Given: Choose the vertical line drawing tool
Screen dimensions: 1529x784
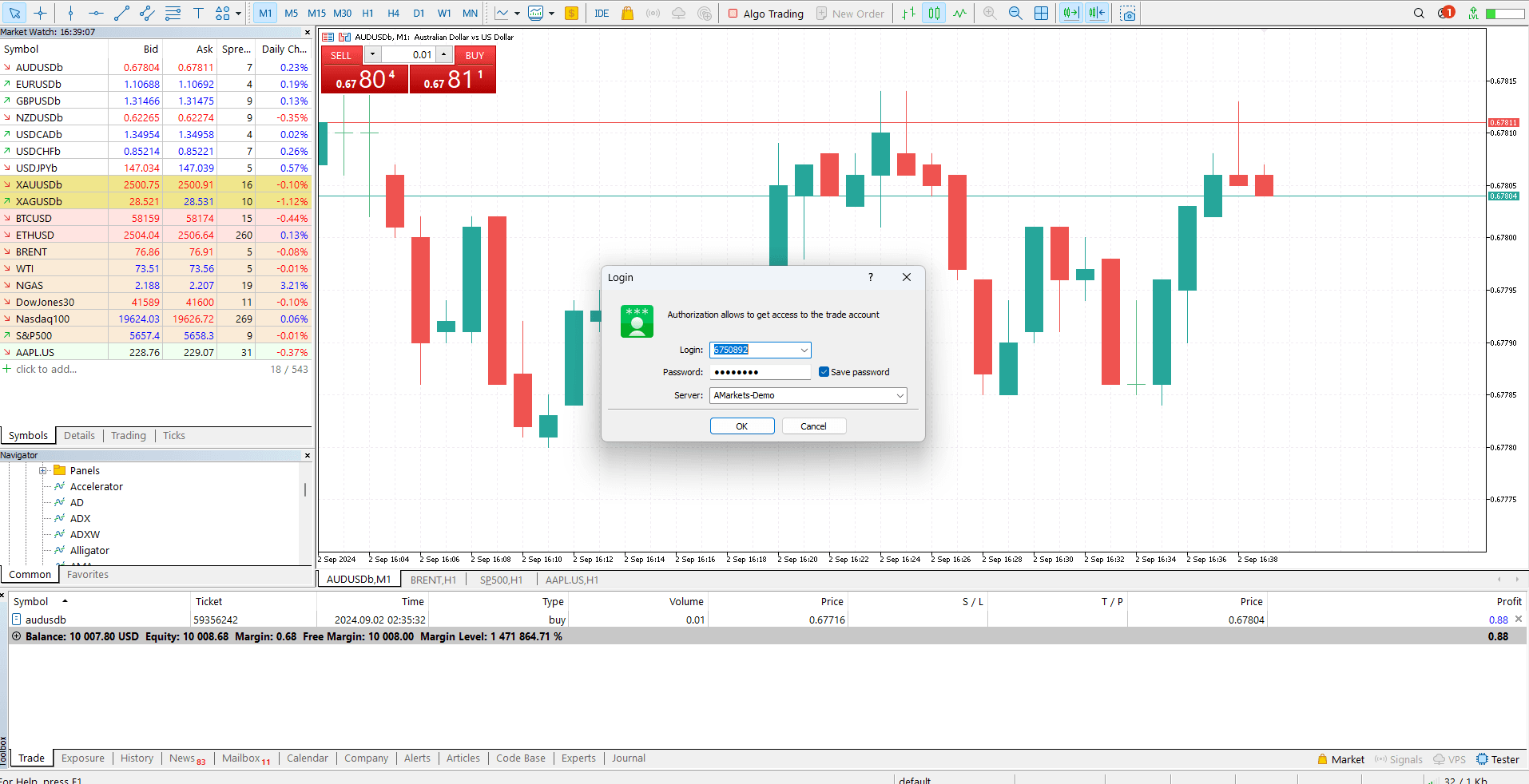Looking at the screenshot, I should click(70, 13).
